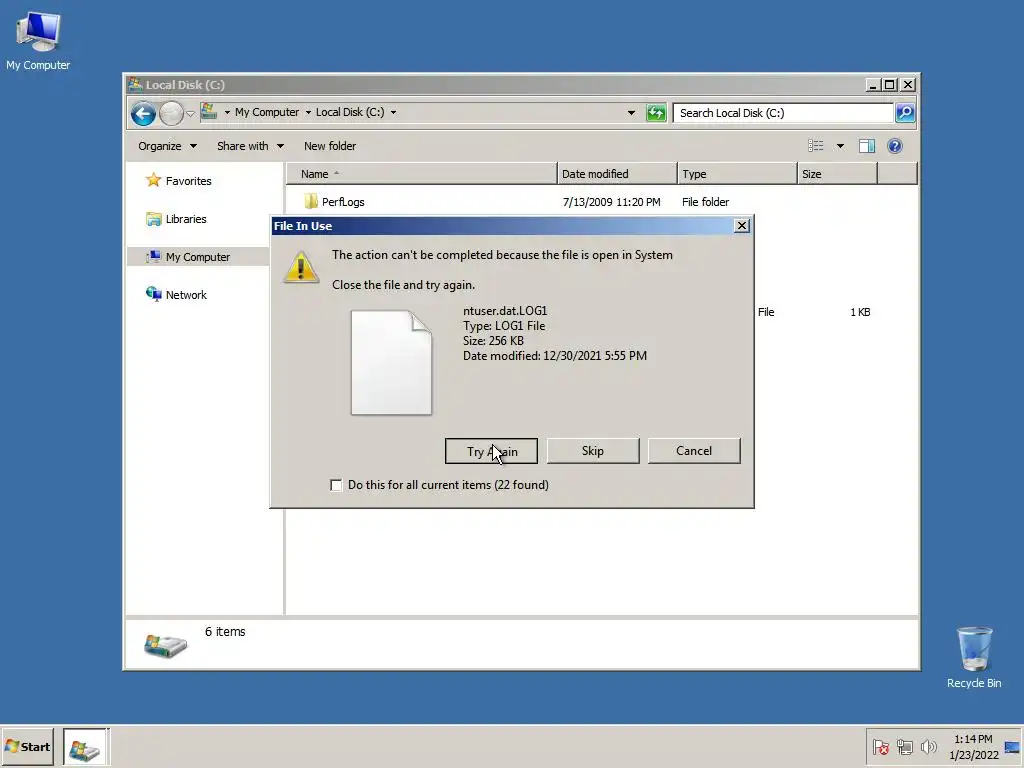Expand the arrow after My Computer breadcrumb
1024x768 pixels.
point(308,112)
